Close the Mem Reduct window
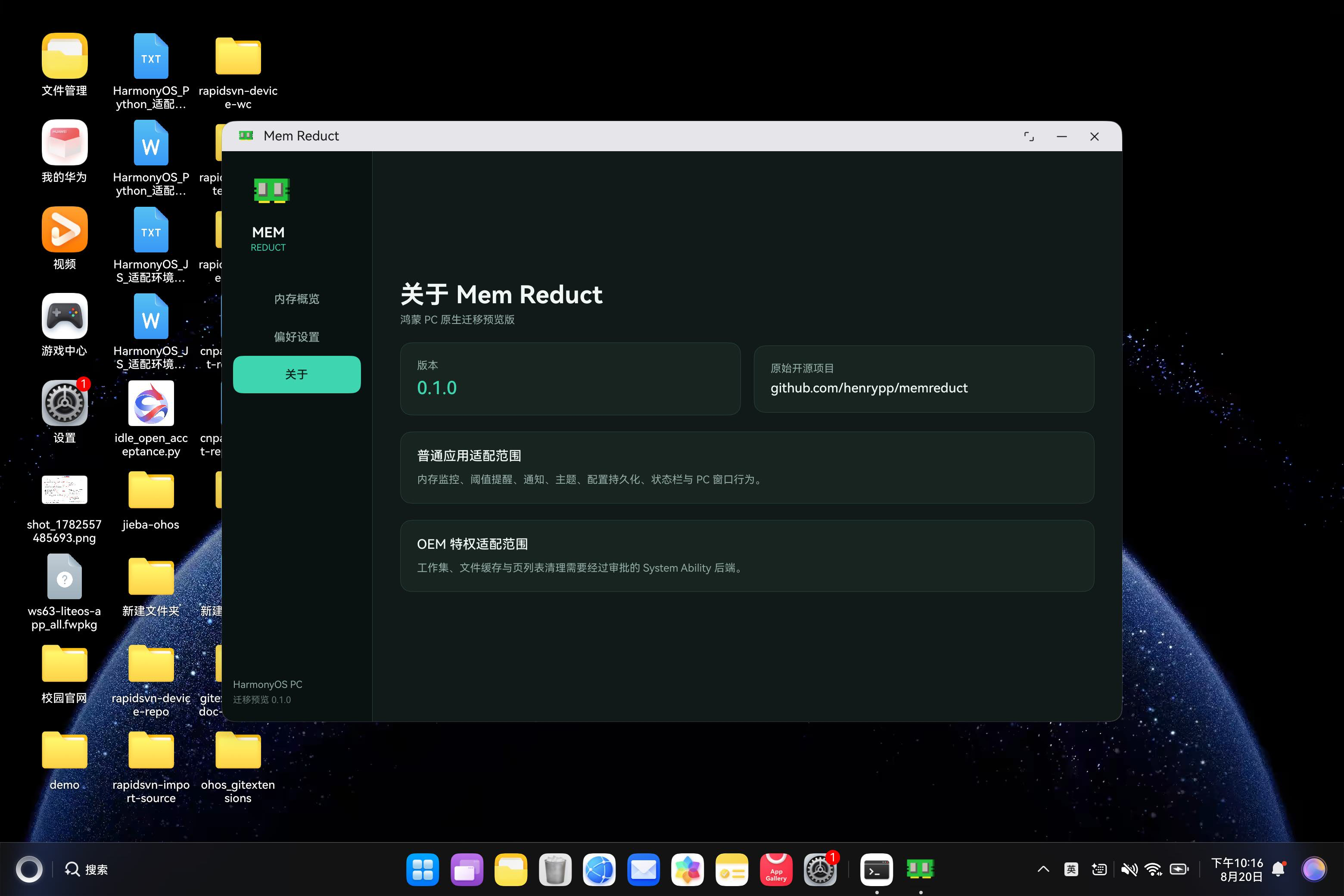This screenshot has width=1344, height=896. (1094, 137)
